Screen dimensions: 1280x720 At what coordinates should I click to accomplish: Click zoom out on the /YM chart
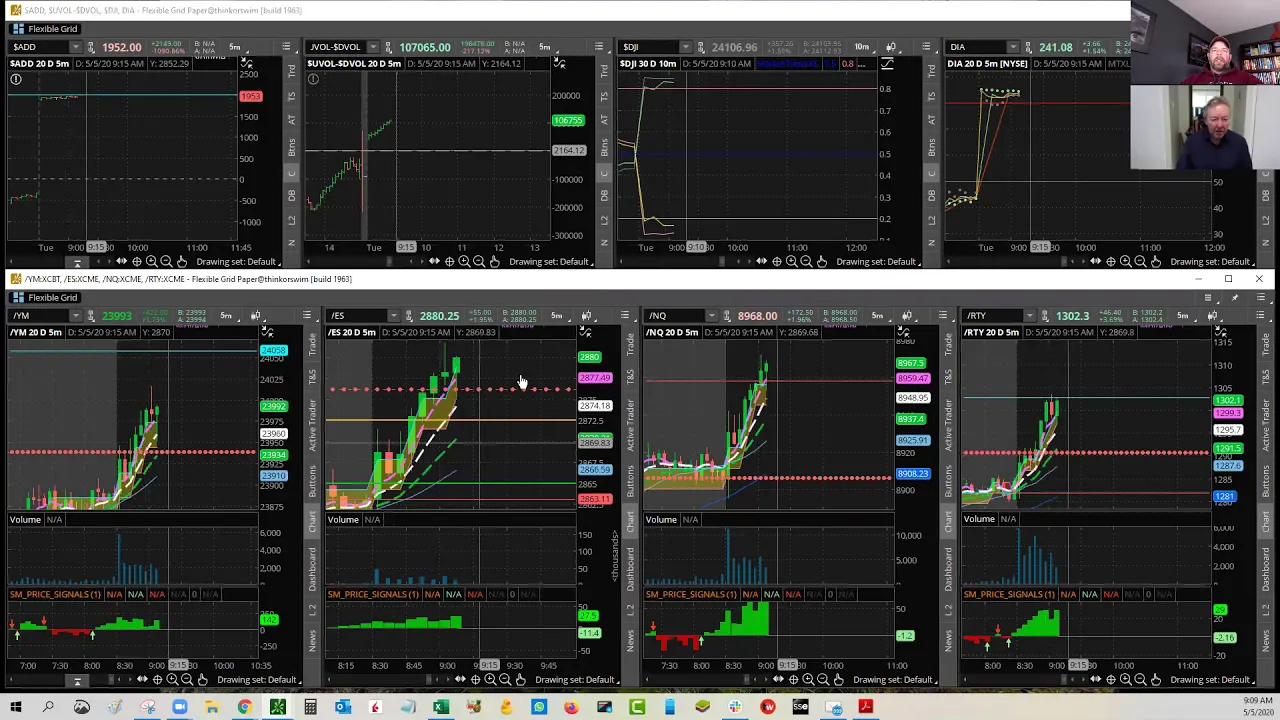click(187, 680)
